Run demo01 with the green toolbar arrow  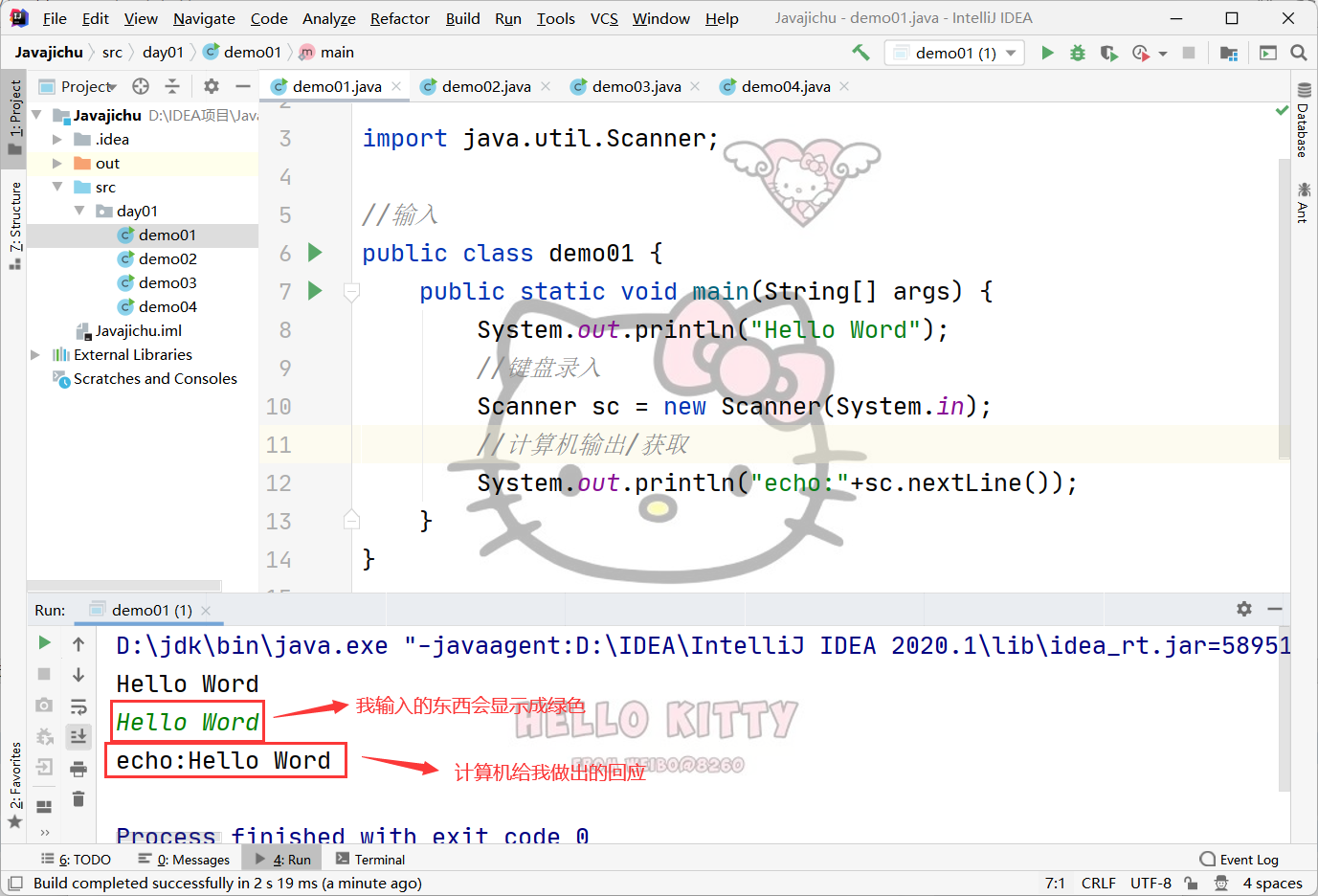pyautogui.click(x=1048, y=53)
